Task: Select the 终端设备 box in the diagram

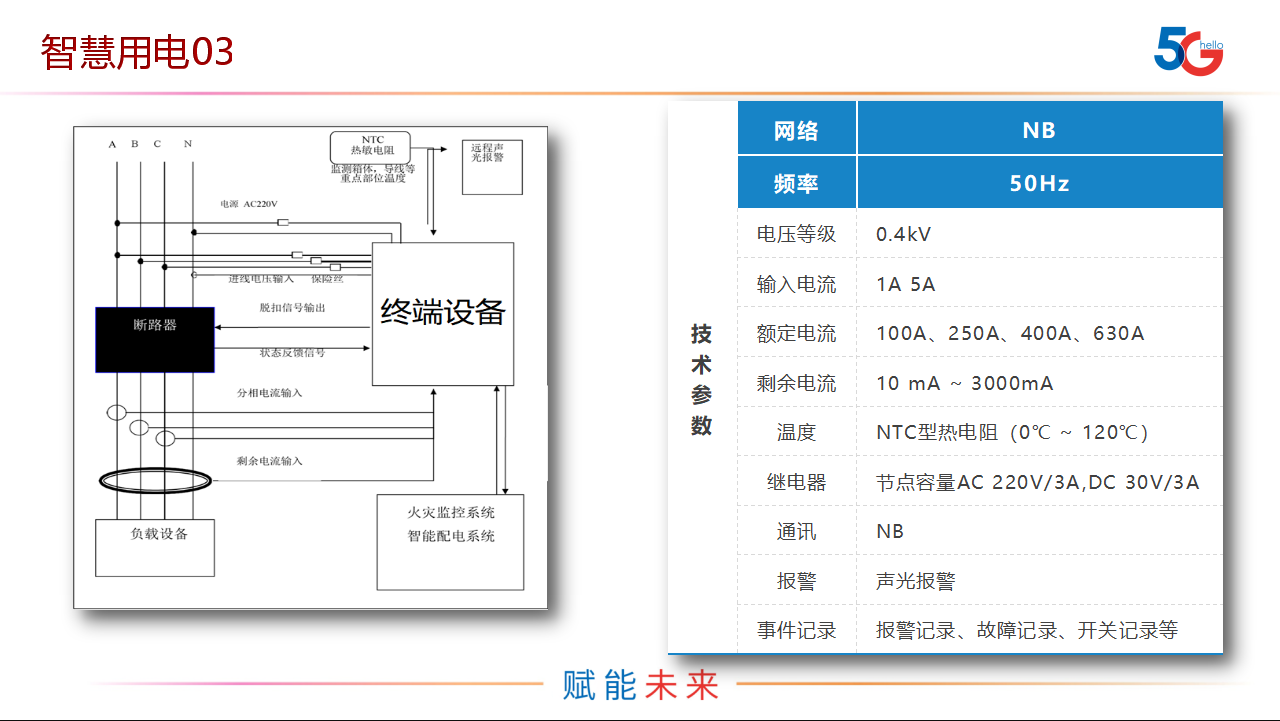Action: coord(443,313)
